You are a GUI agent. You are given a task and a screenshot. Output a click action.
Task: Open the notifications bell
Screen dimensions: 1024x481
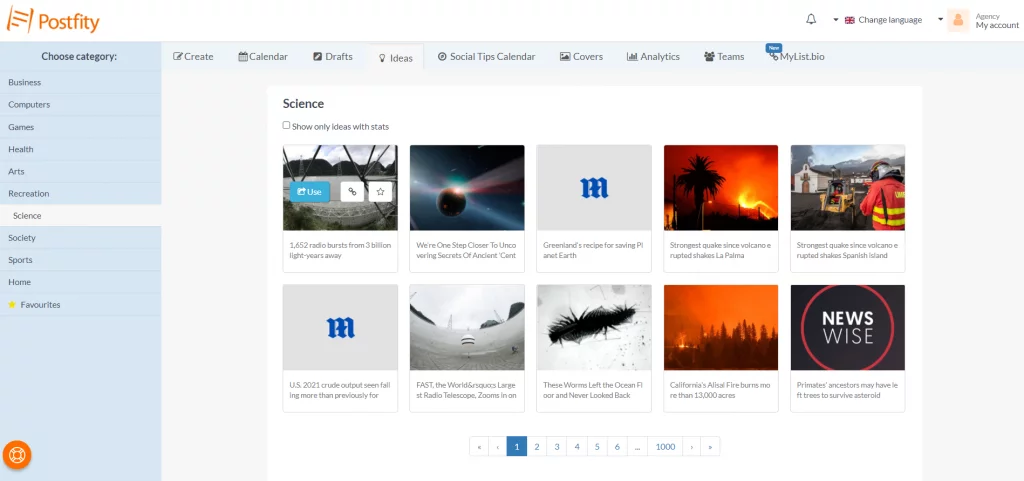tap(810, 20)
